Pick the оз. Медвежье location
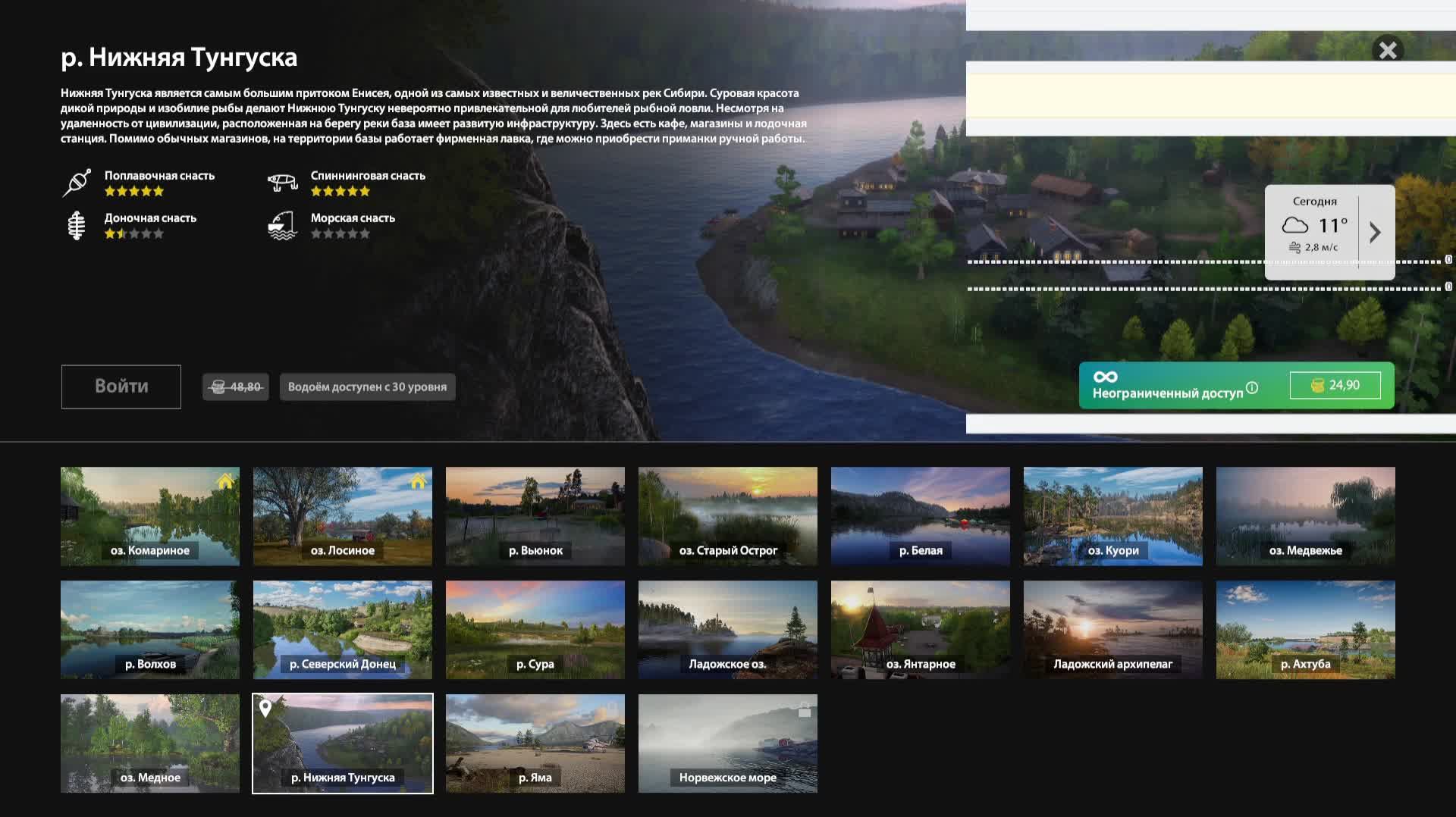This screenshot has height=817, width=1456. click(x=1306, y=516)
